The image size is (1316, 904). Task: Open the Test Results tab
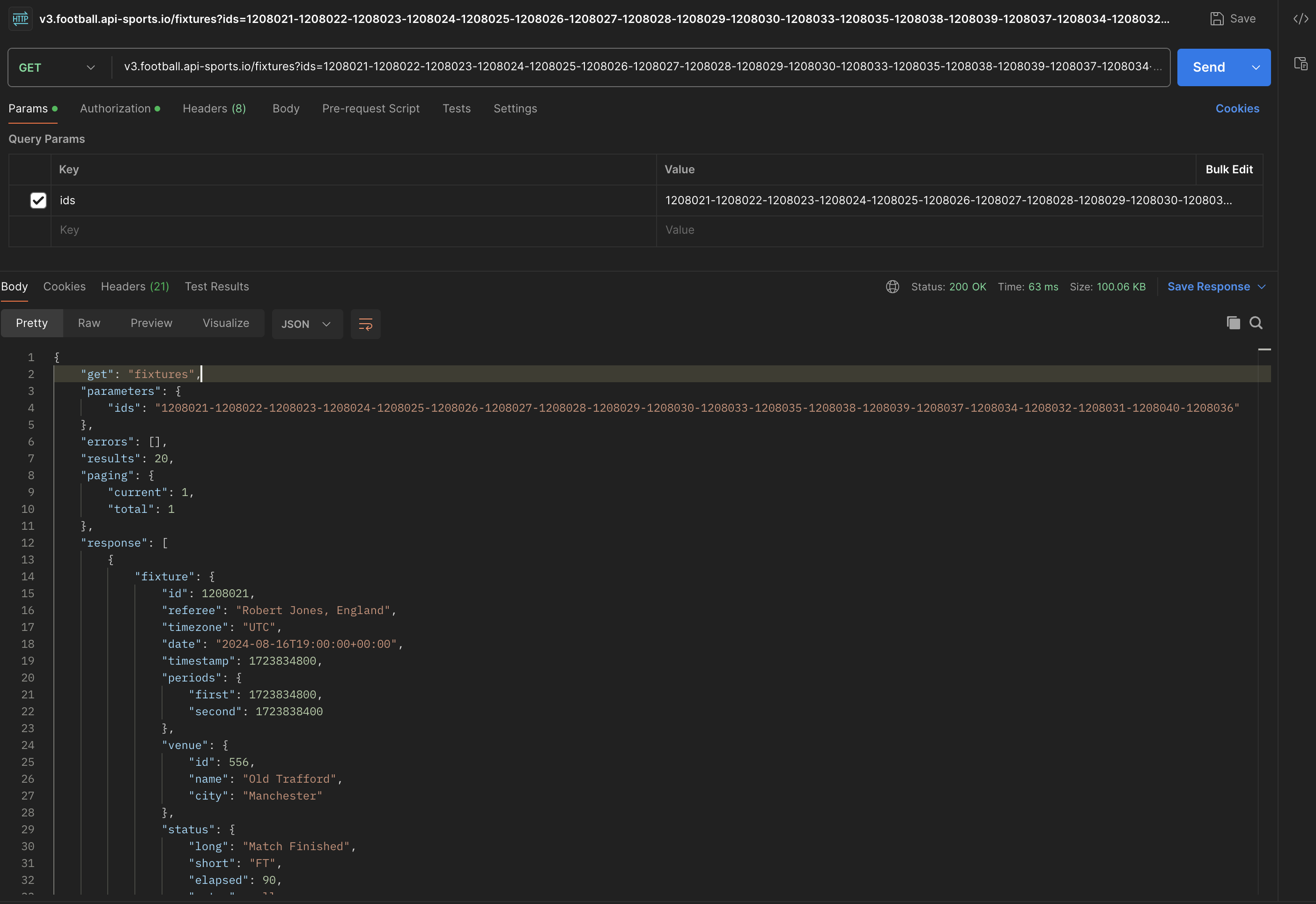tap(217, 287)
